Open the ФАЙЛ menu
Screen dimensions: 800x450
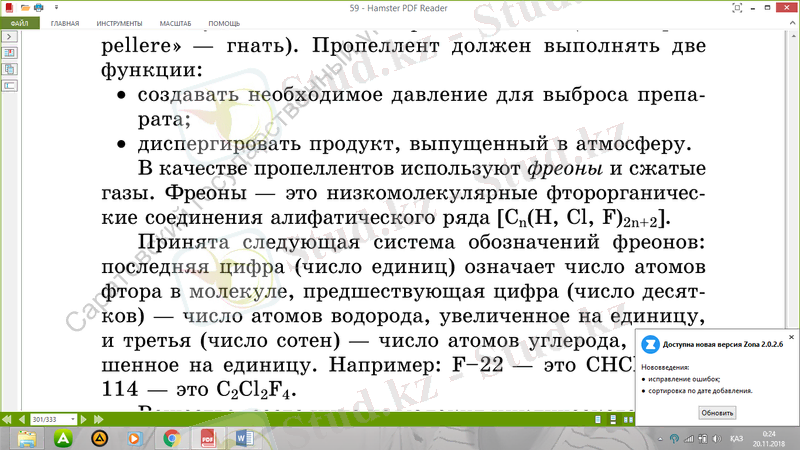click(19, 23)
